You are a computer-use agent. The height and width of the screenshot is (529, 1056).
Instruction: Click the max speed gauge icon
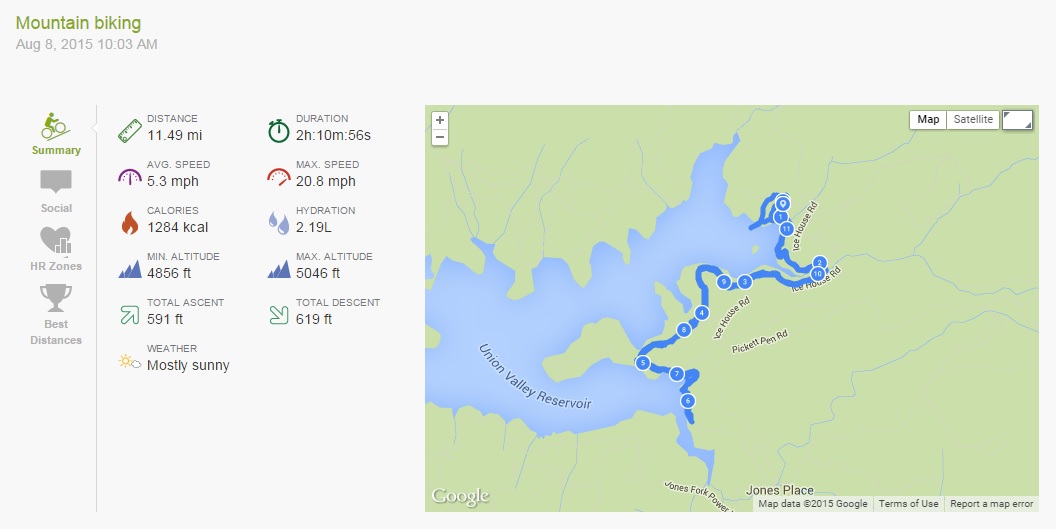click(278, 176)
